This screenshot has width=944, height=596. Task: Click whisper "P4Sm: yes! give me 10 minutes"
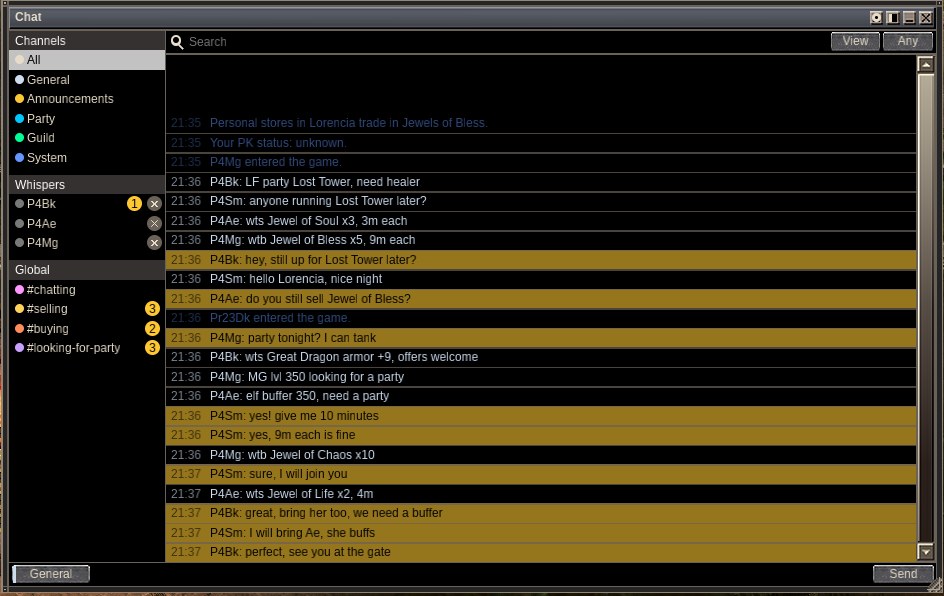point(541,415)
